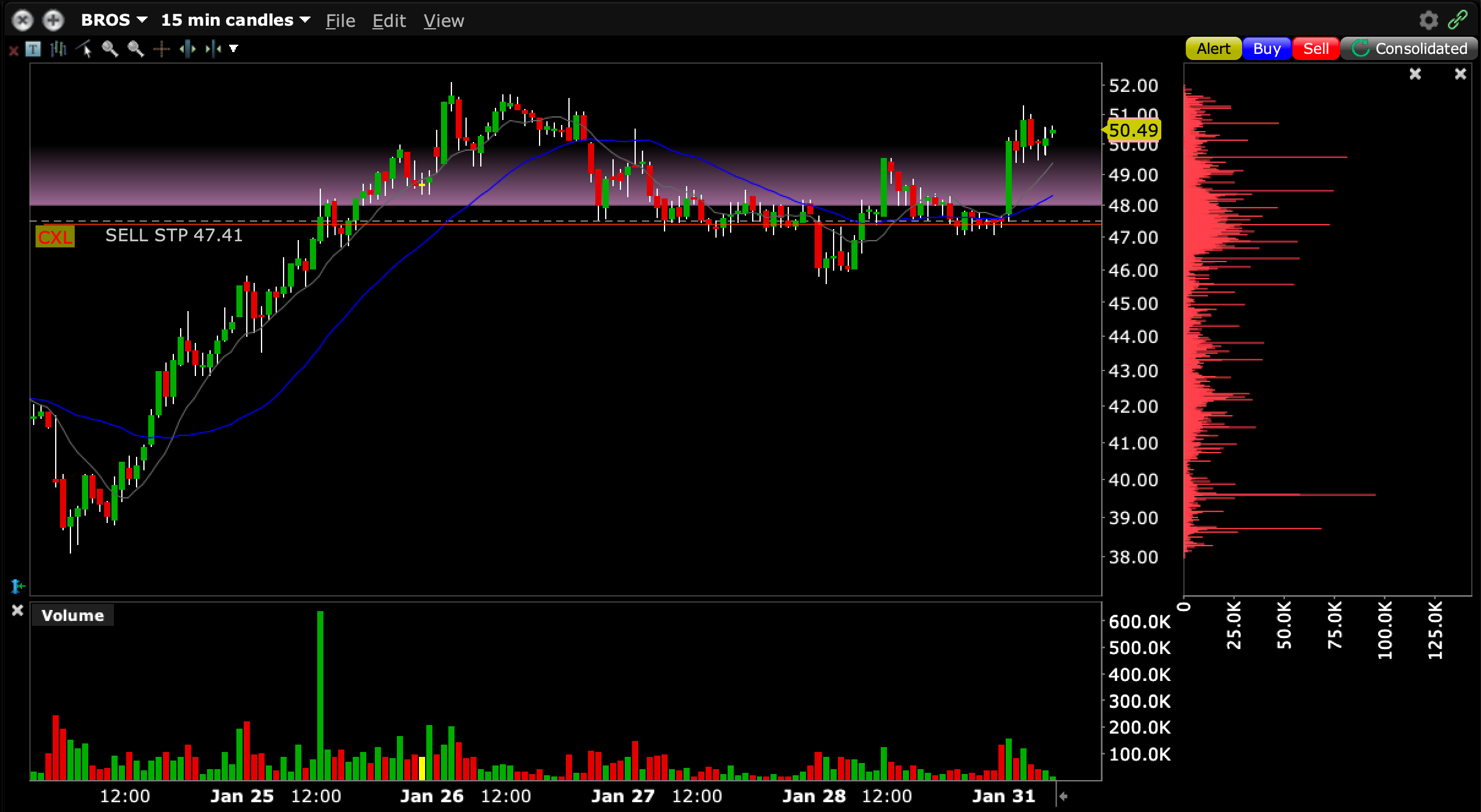
Task: Open the chart settings gear
Action: pyautogui.click(x=1428, y=20)
